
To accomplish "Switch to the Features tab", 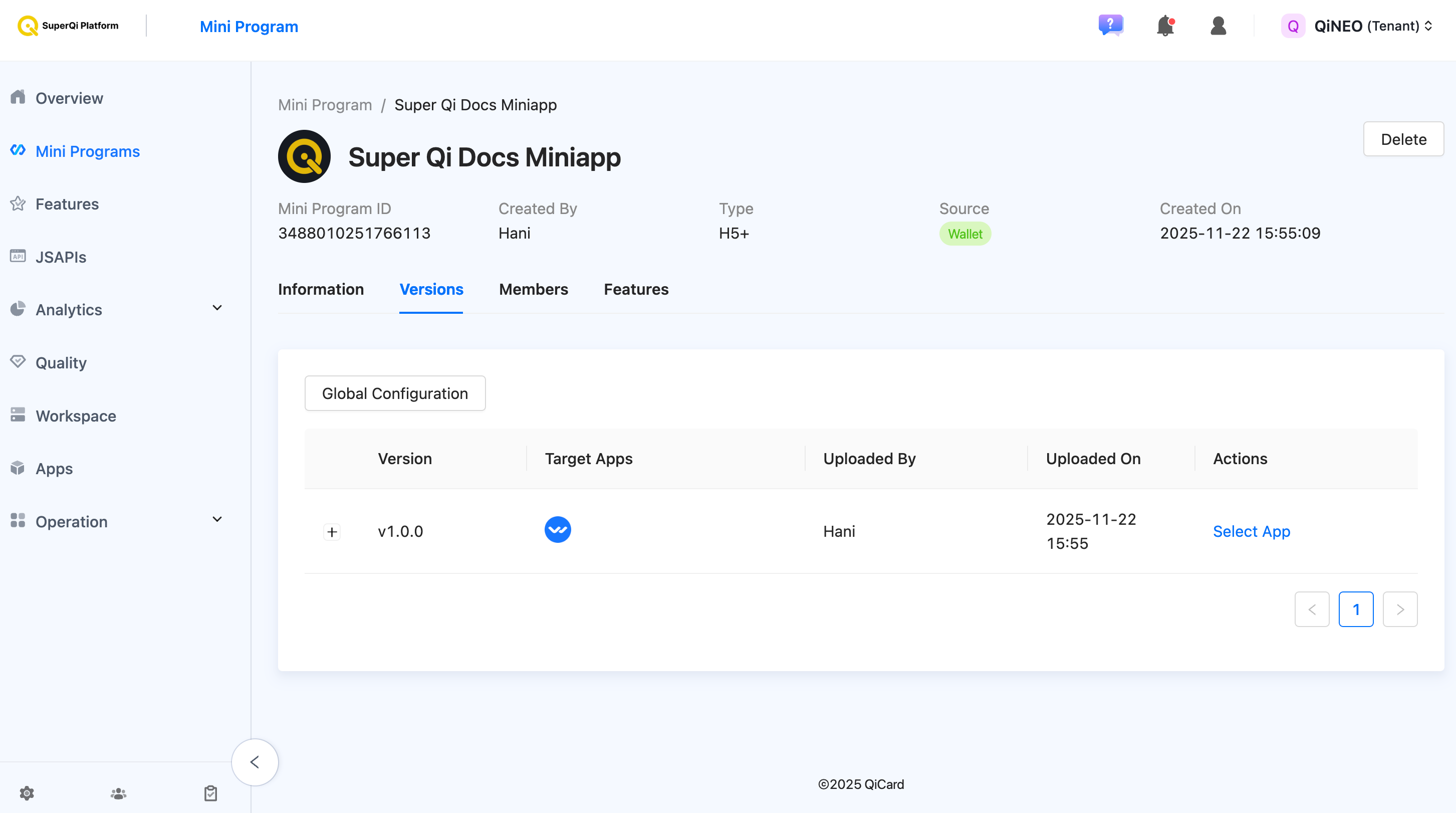I will [636, 290].
